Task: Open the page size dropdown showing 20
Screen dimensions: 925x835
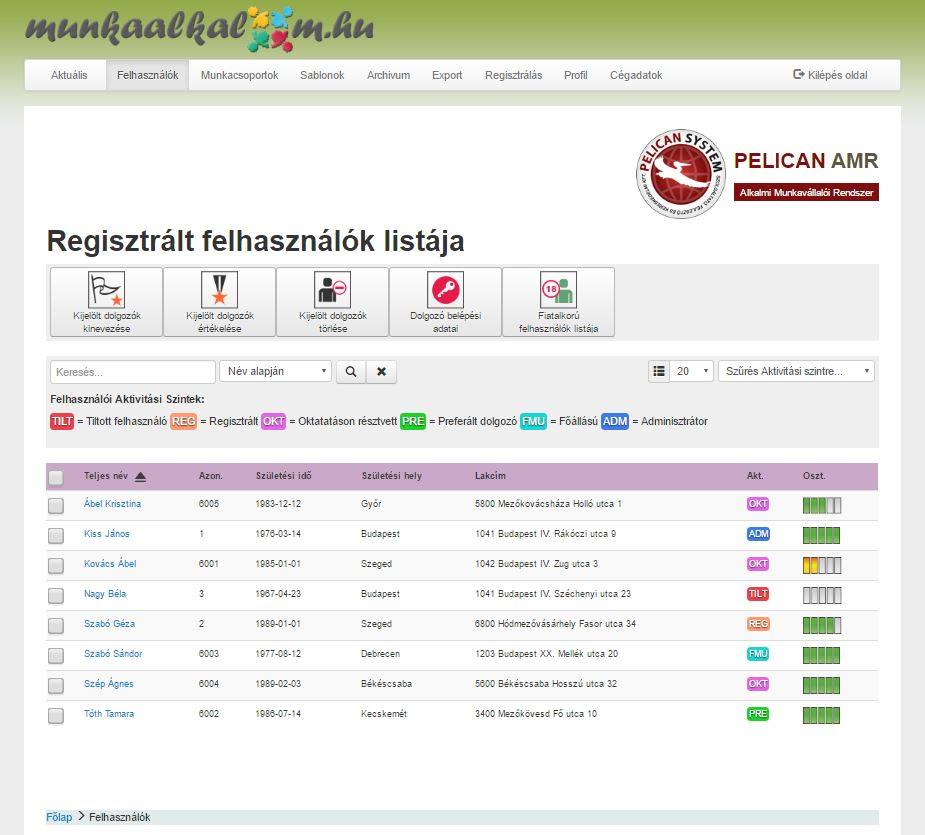Action: pyautogui.click(x=692, y=371)
